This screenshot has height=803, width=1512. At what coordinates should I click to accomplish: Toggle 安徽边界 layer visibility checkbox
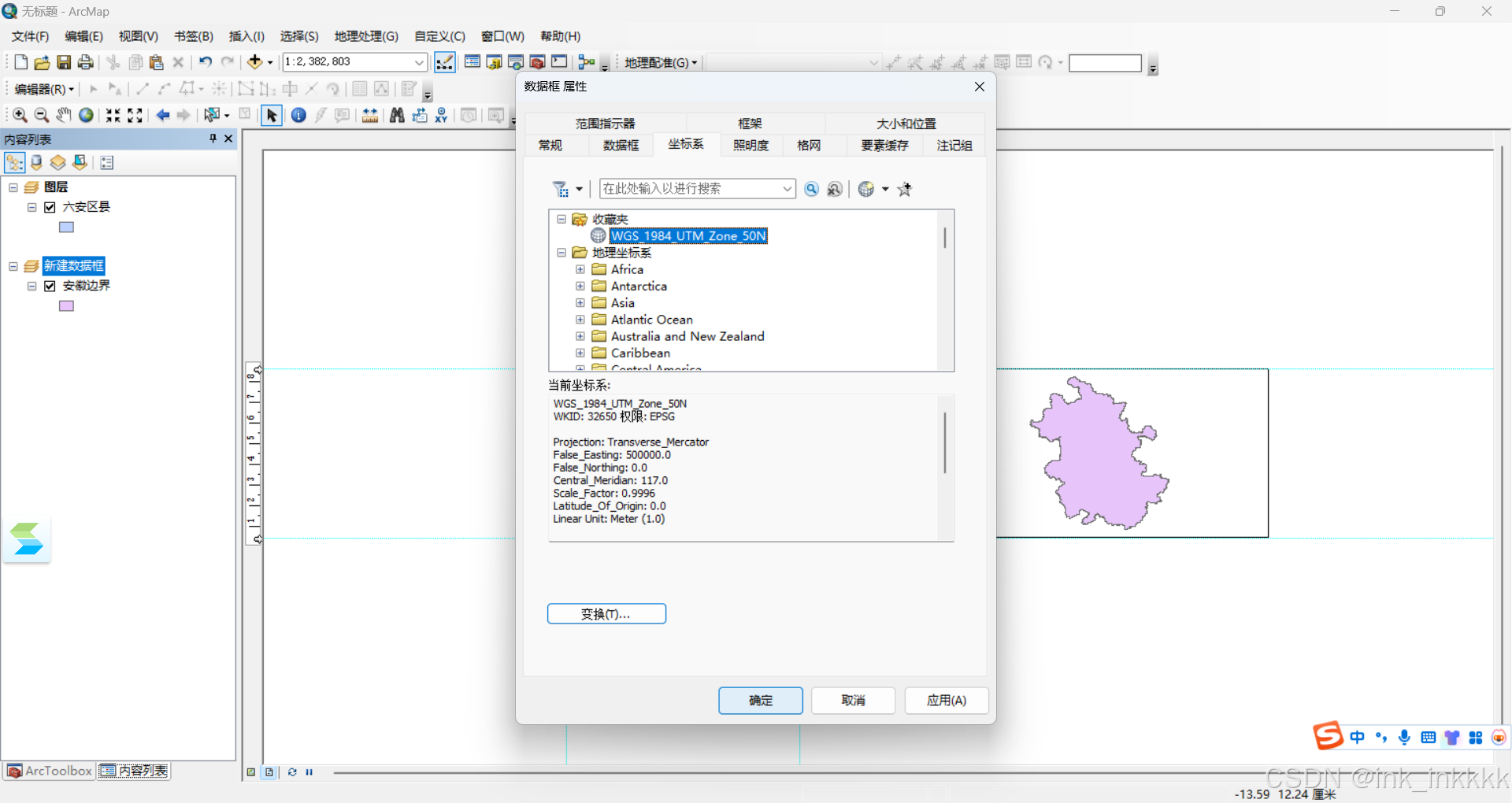click(x=50, y=286)
